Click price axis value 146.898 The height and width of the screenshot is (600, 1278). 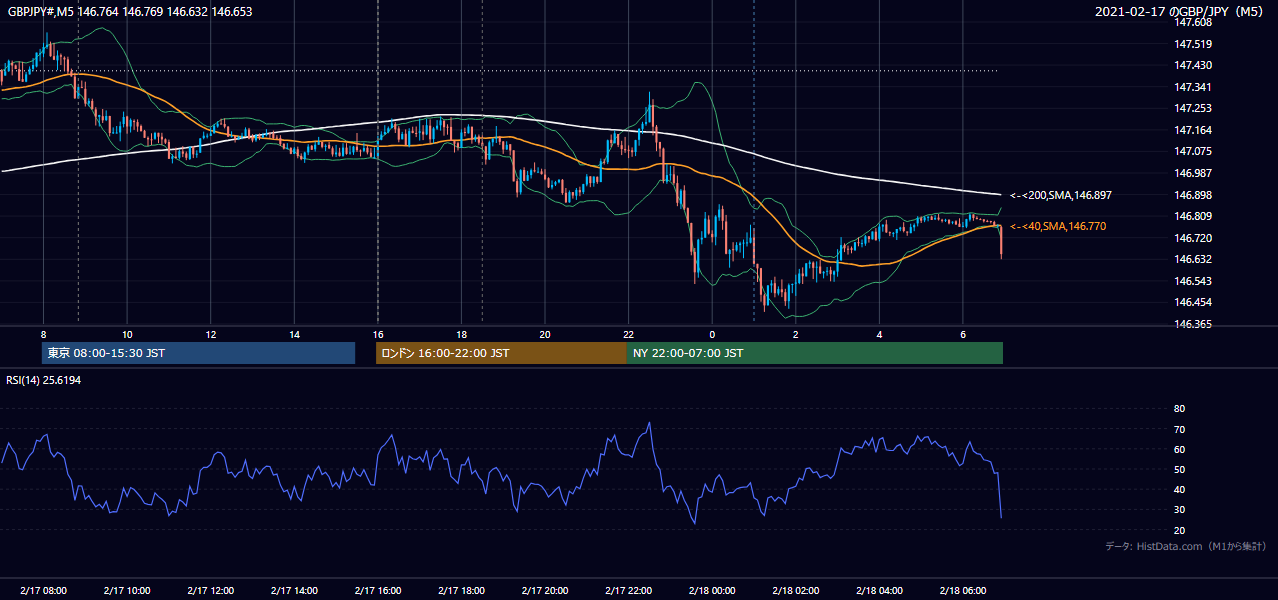[1193, 195]
